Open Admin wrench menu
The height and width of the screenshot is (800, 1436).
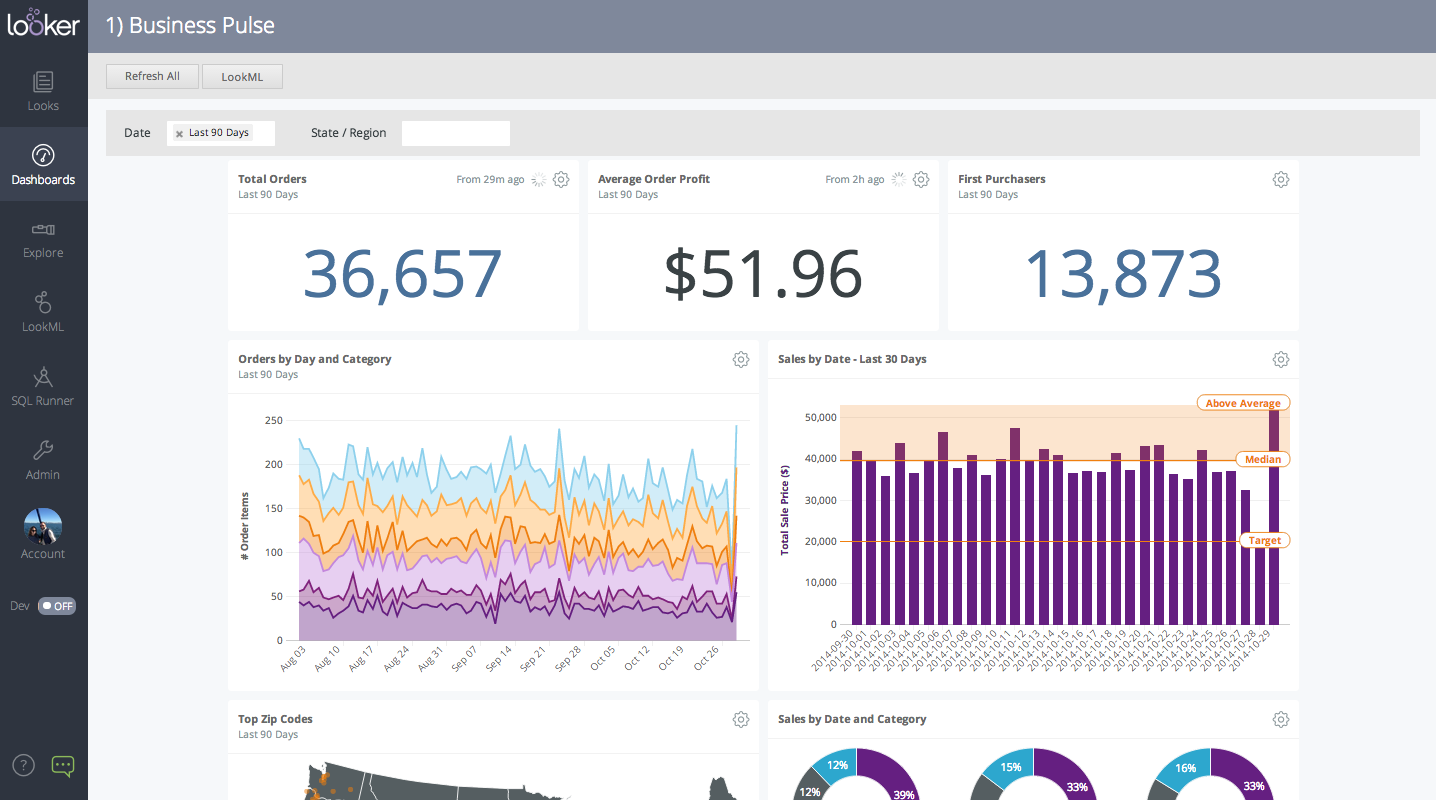[43, 461]
